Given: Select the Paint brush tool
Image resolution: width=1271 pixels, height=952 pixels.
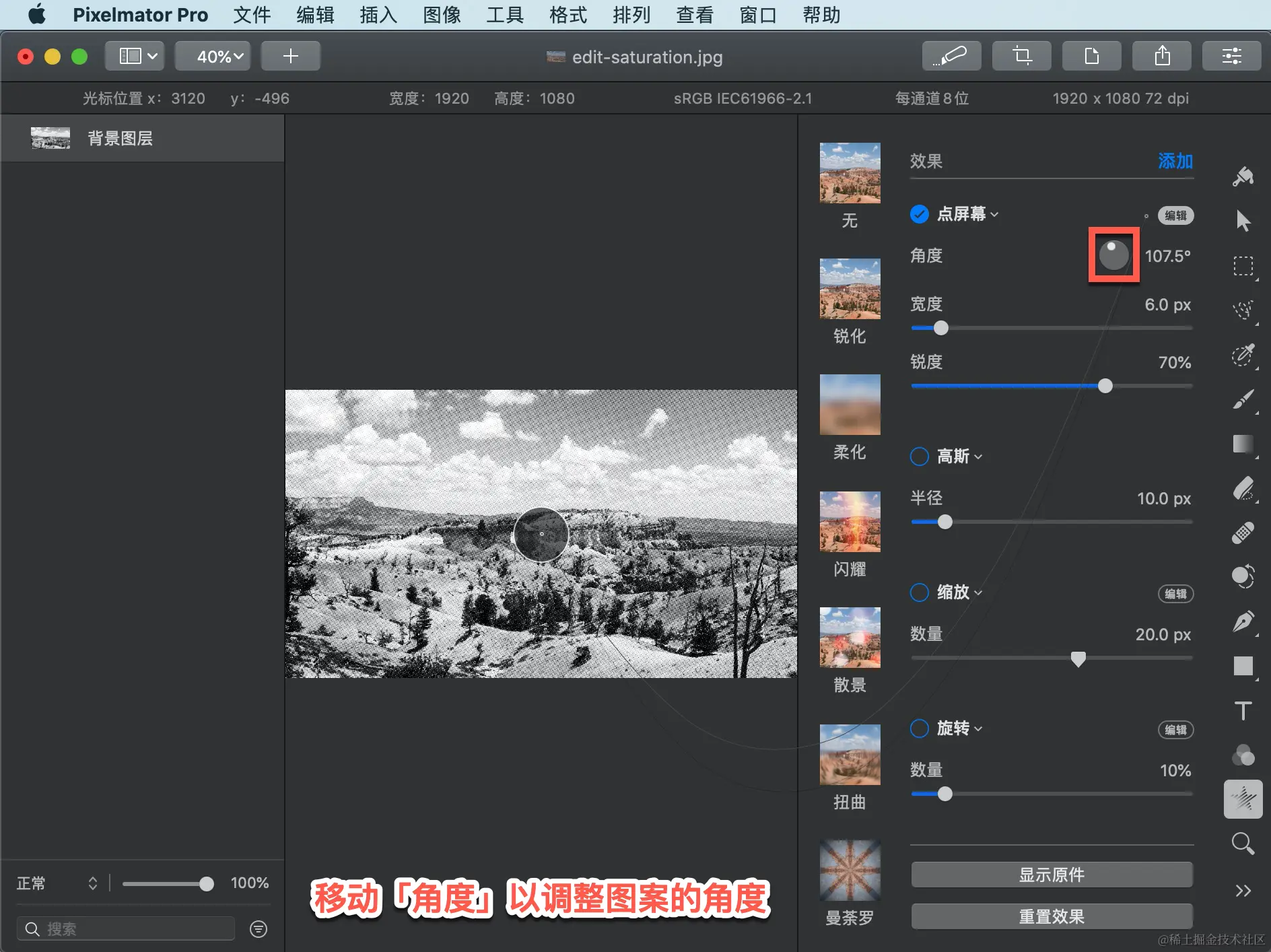Looking at the screenshot, I should coord(1243,399).
